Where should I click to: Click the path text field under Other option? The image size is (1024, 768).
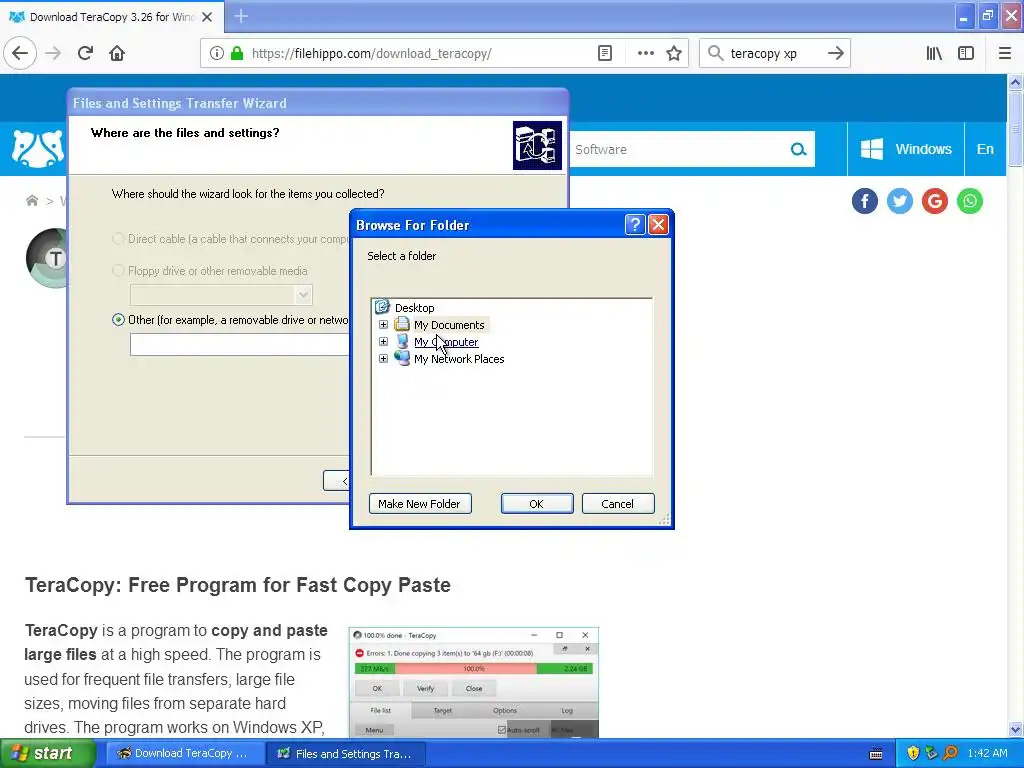click(240, 345)
